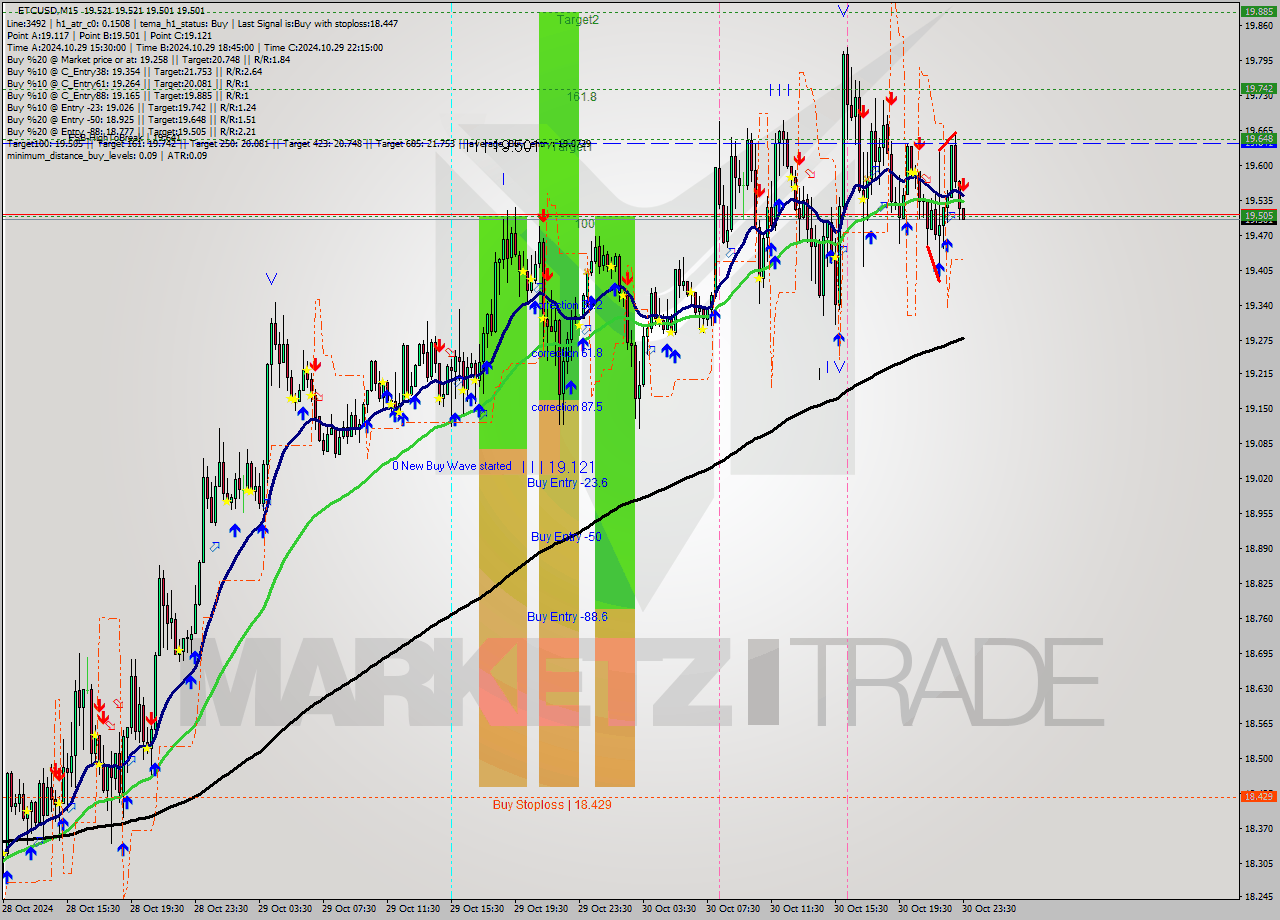Viewport: 1280px width, 920px height.
Task: Click the 'Buy Stoploss | 18.429' label
Action: (x=552, y=804)
